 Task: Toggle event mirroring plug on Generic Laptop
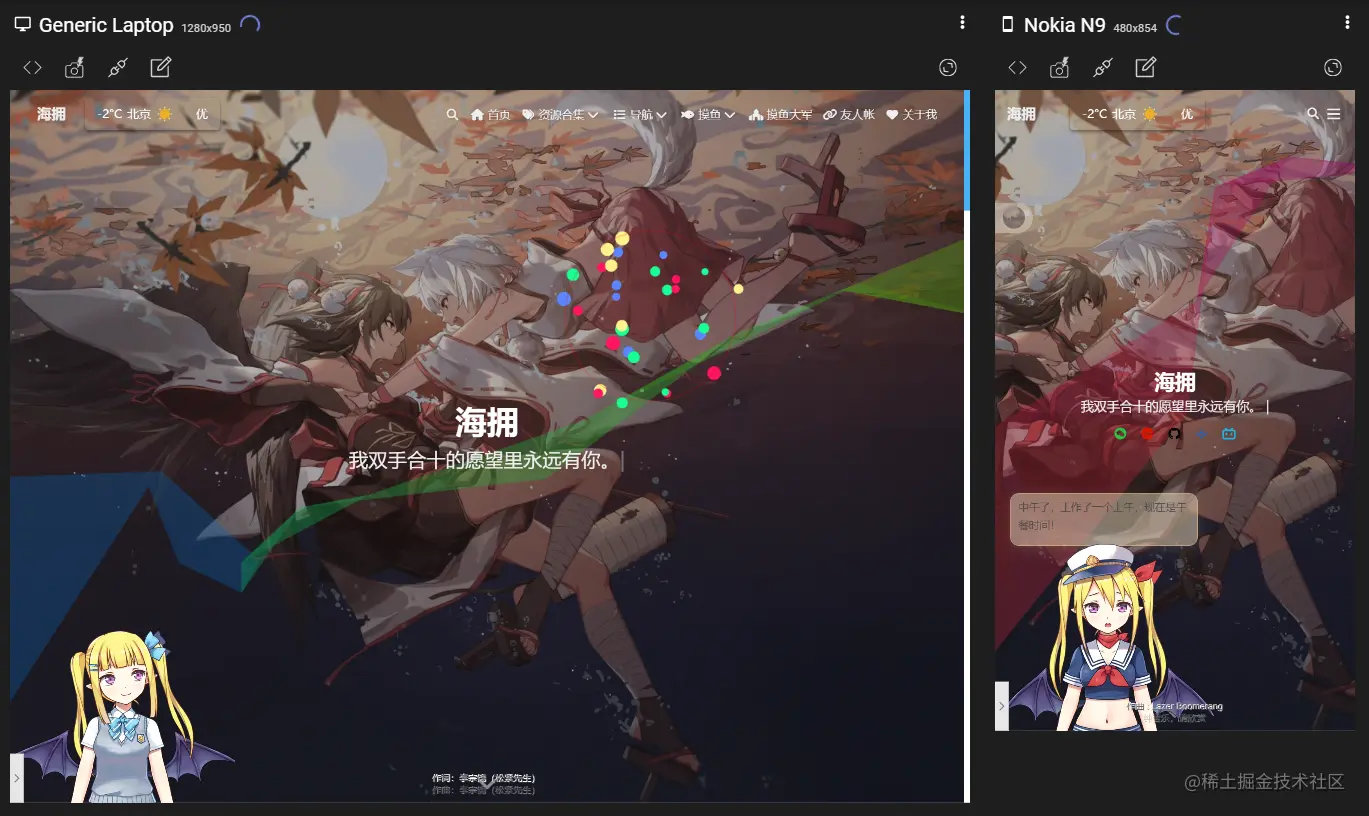[x=118, y=68]
